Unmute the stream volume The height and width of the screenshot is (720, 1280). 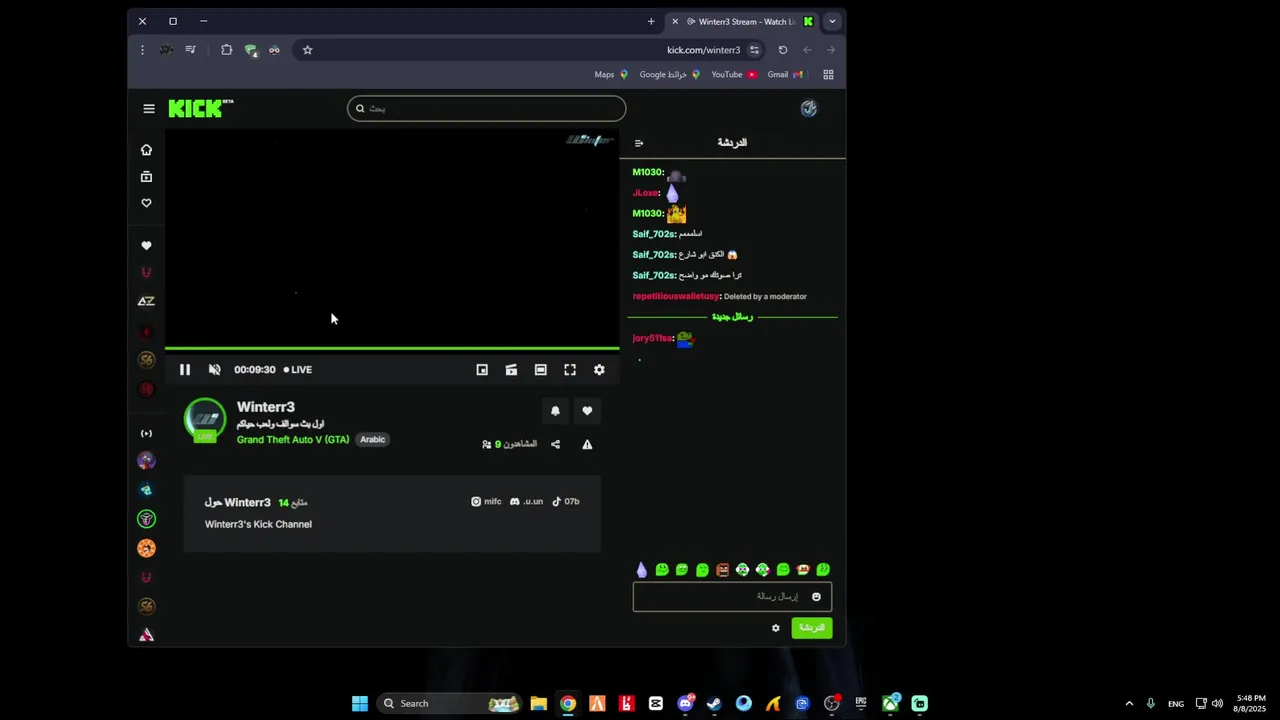(x=214, y=370)
